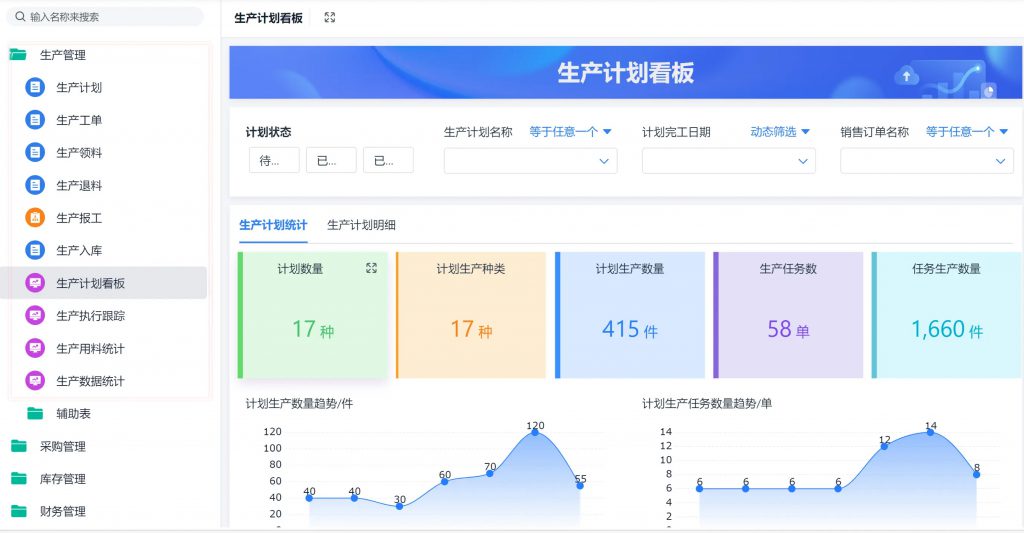Click the 生产任务数 58单 card
The height and width of the screenshot is (533, 1024).
[x=788, y=315]
